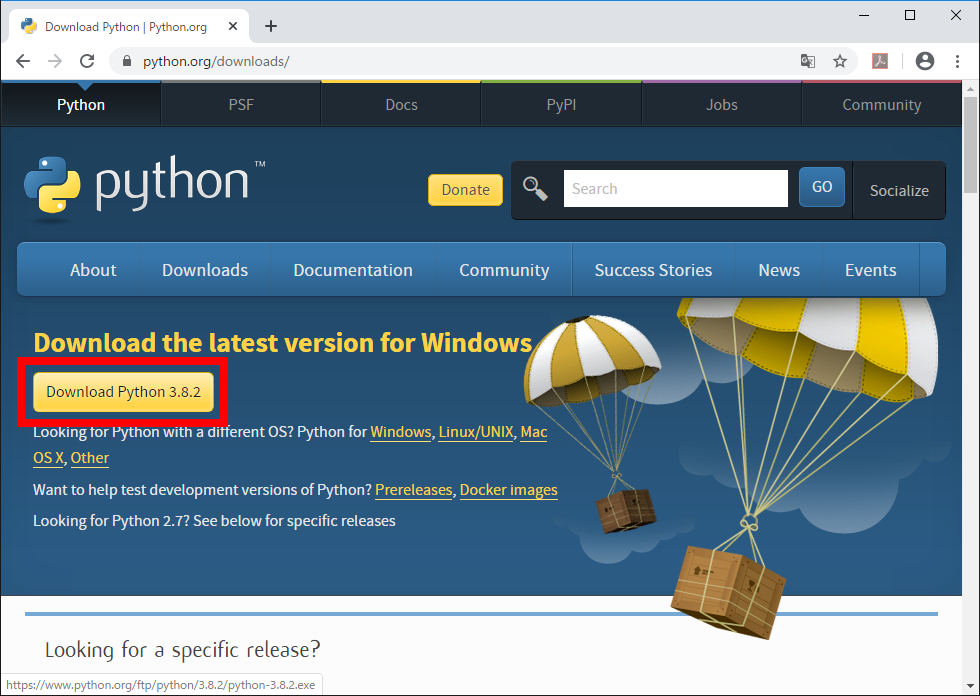Follow the Linux/UNIX link

[x=476, y=432]
